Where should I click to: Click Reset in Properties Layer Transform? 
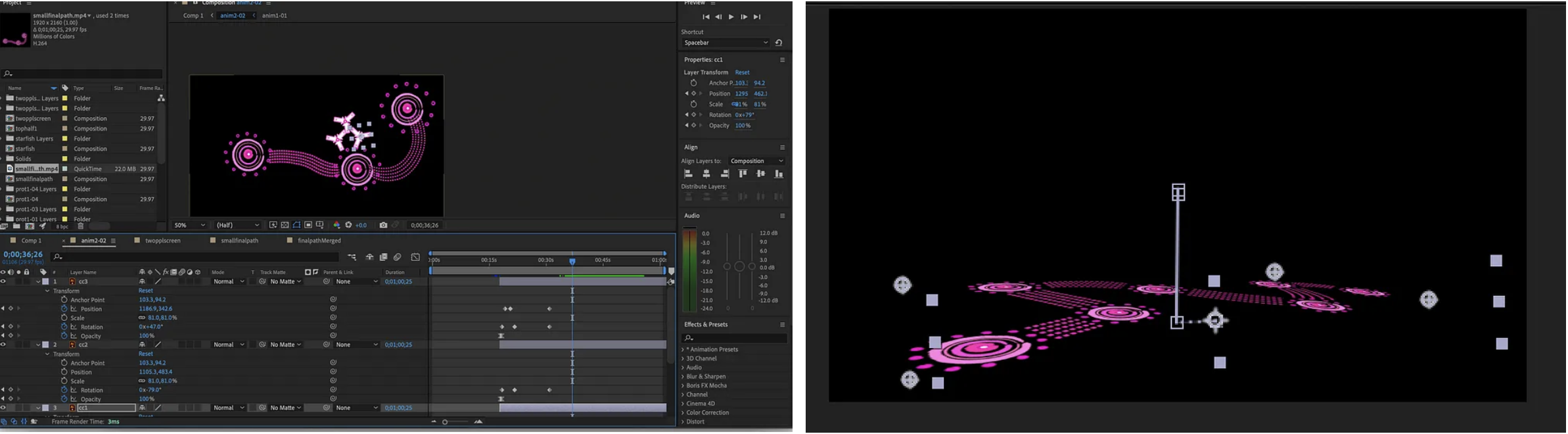[742, 72]
